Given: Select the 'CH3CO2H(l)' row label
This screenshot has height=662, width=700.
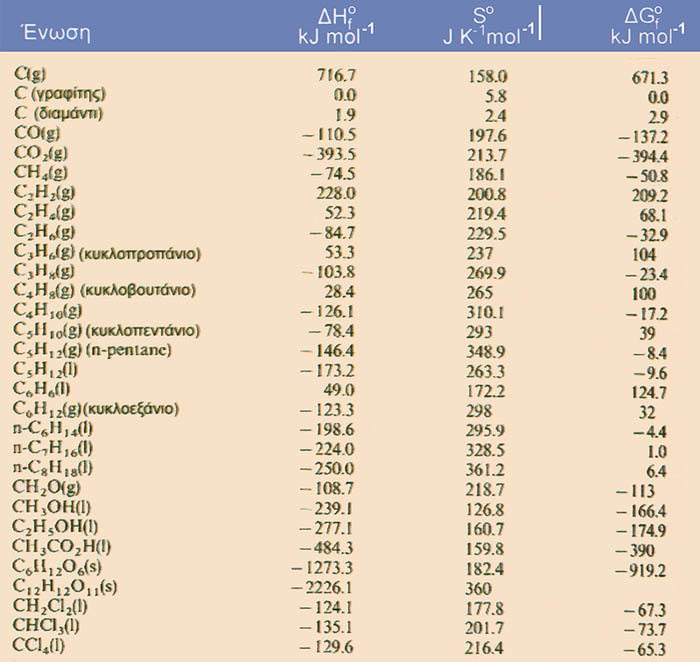Looking at the screenshot, I should pos(62,546).
